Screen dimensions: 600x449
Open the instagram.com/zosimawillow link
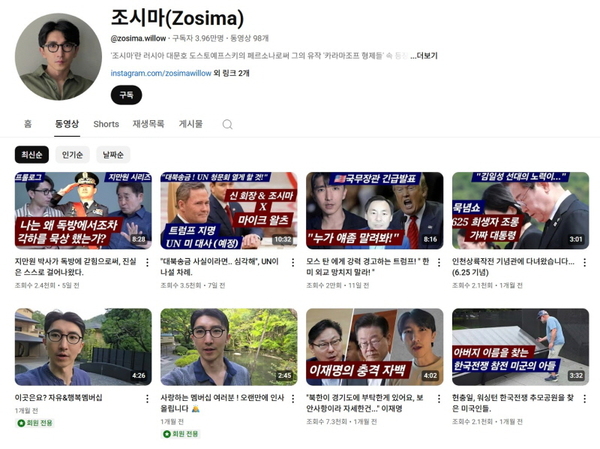(x=161, y=73)
